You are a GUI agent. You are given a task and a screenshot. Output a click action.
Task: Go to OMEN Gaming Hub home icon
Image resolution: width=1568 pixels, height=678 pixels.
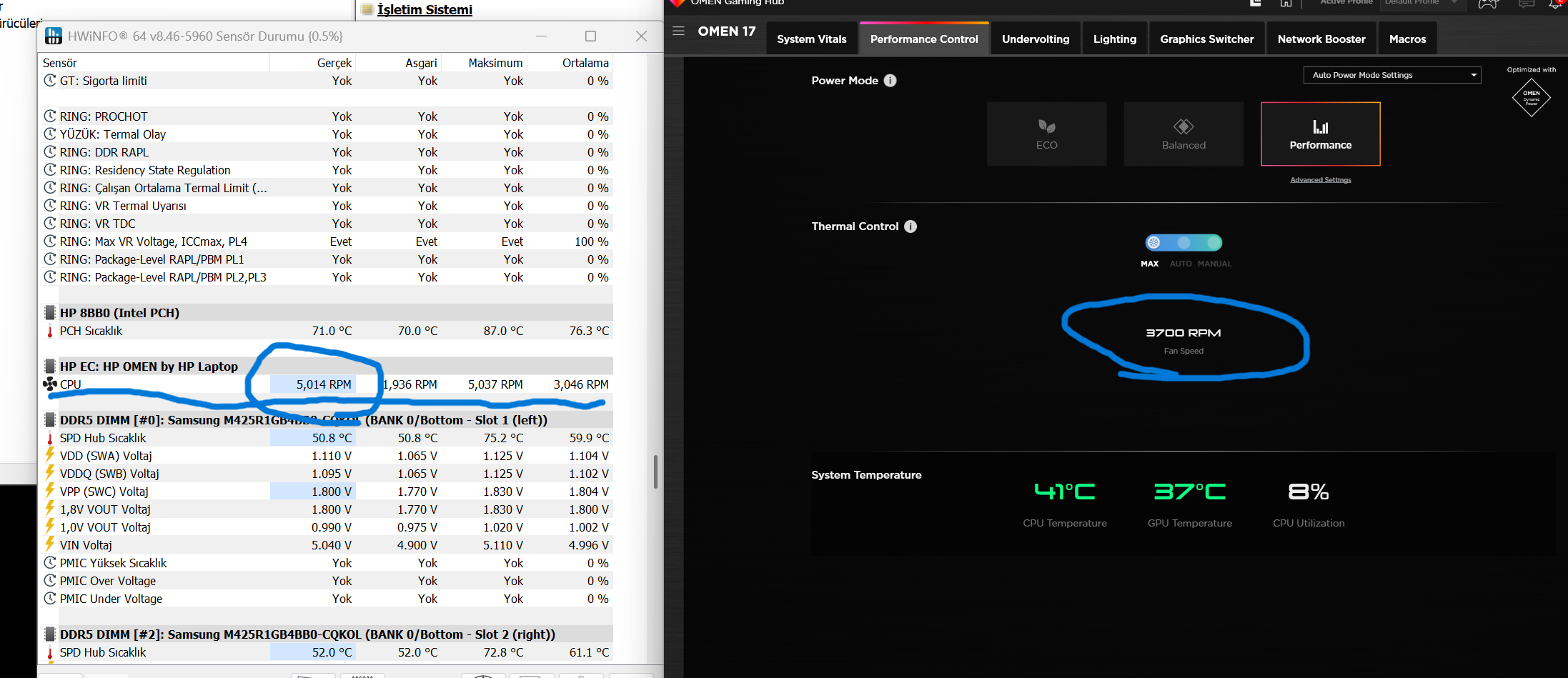[1286, 3]
